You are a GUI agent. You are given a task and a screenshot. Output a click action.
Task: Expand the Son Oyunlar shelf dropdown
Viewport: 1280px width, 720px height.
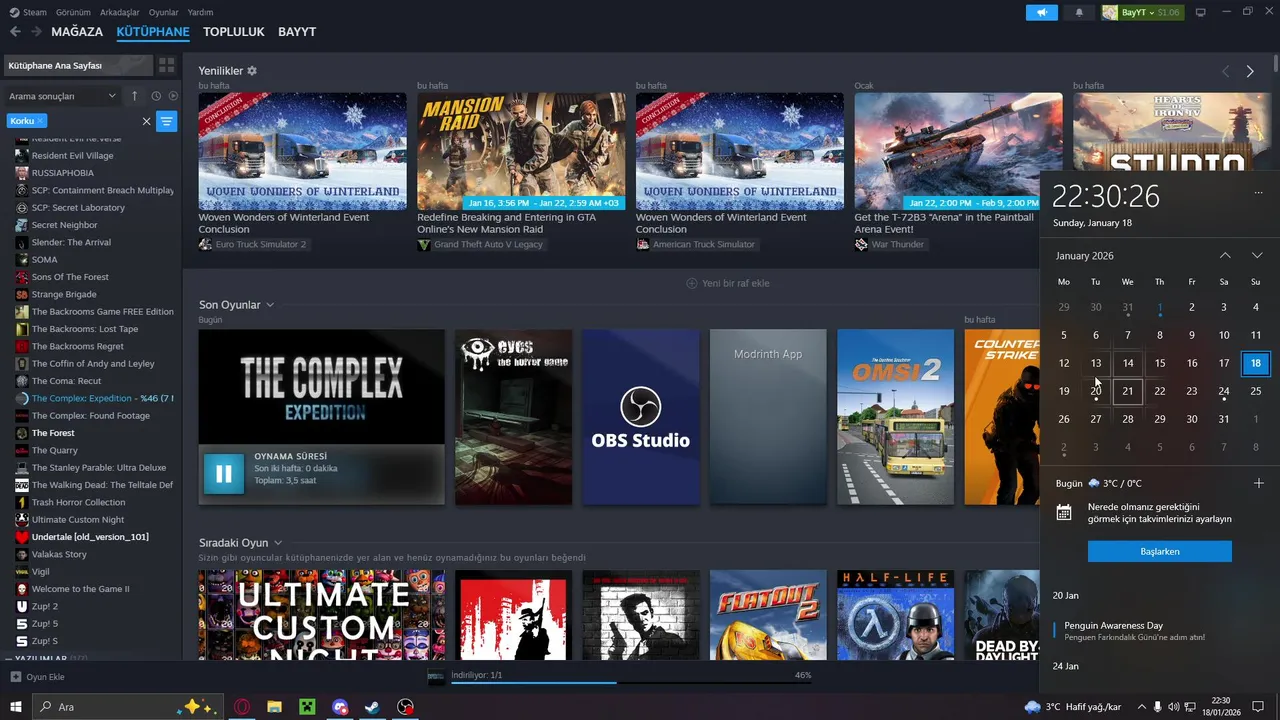[x=270, y=305]
